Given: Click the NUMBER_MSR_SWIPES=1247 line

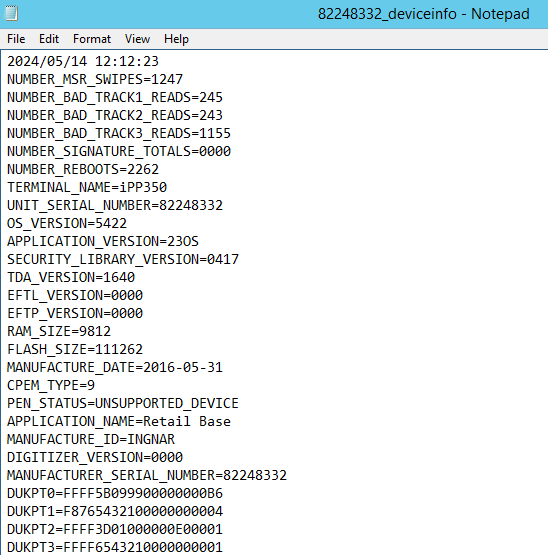Looking at the screenshot, I should click(x=95, y=79).
